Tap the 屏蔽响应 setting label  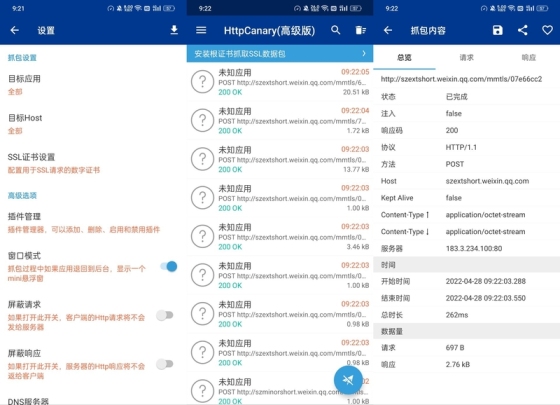[x=24, y=353]
